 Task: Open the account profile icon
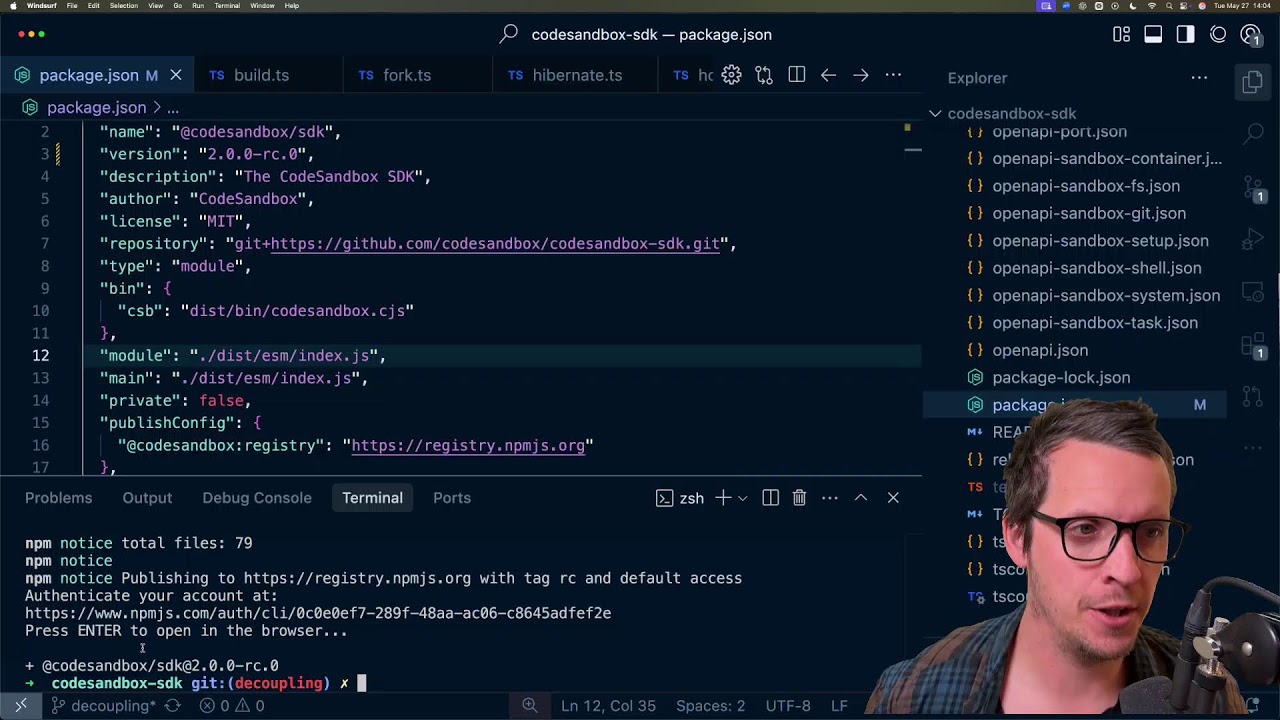[x=1250, y=34]
